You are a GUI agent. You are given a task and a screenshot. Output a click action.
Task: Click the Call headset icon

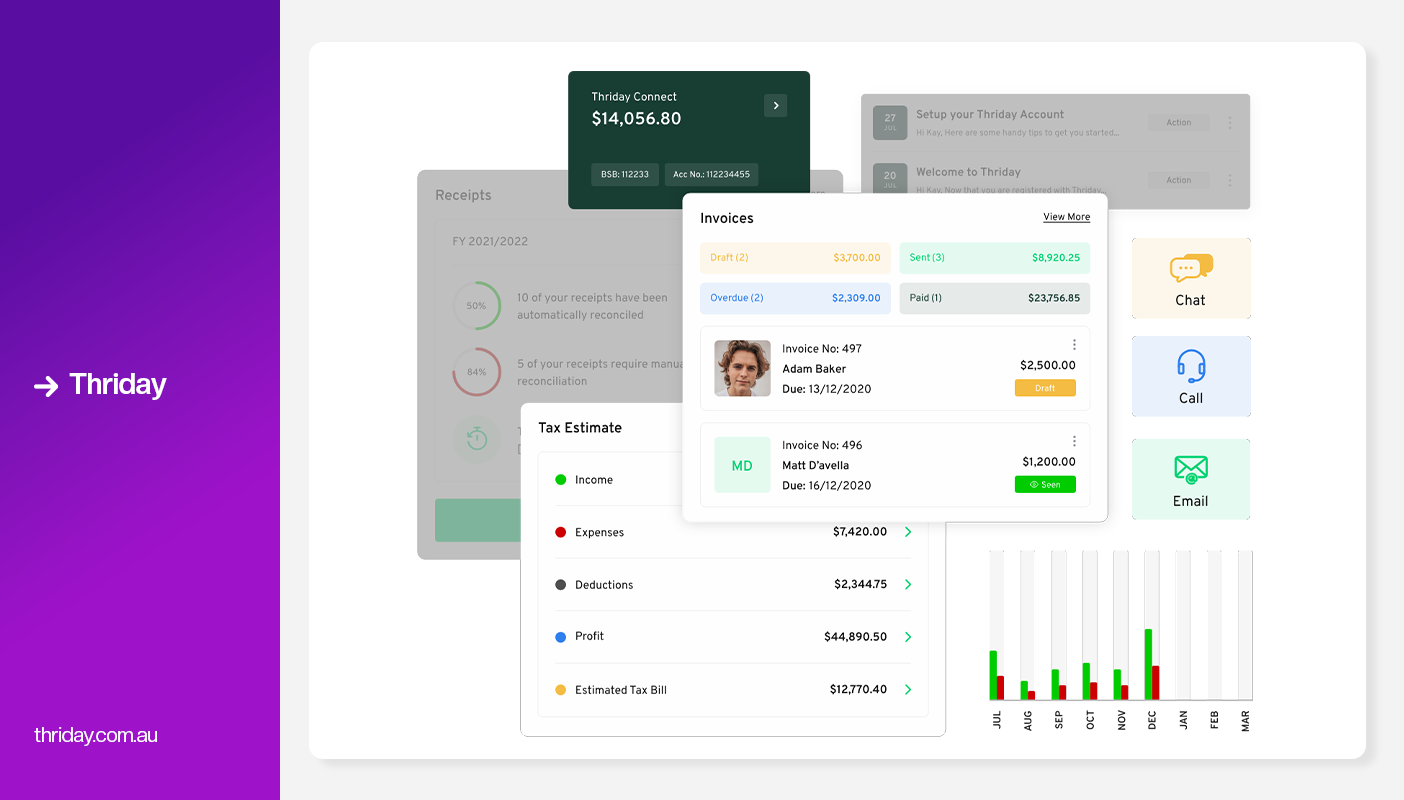1191,366
